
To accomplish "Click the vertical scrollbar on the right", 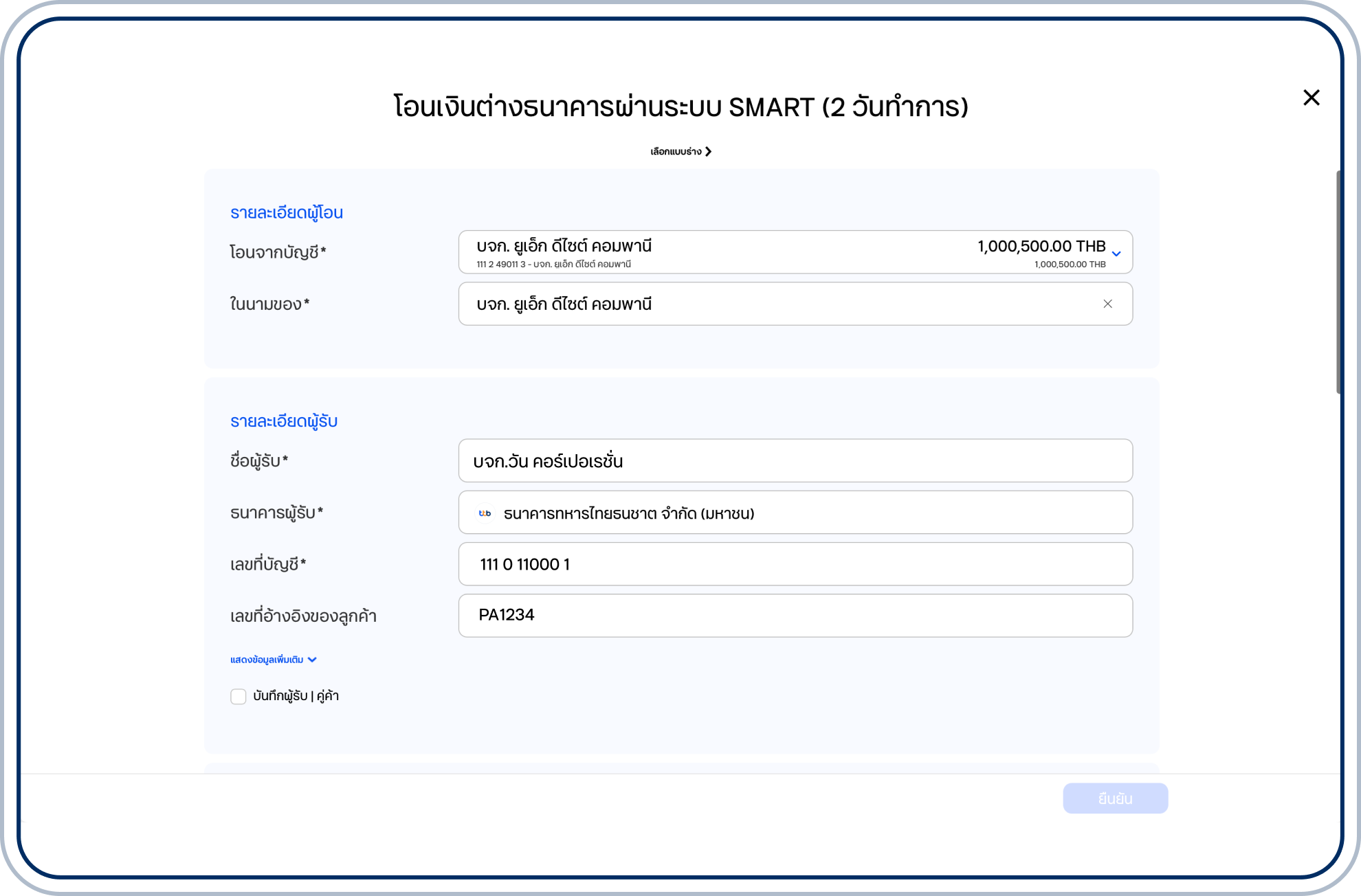I will pos(1338,282).
